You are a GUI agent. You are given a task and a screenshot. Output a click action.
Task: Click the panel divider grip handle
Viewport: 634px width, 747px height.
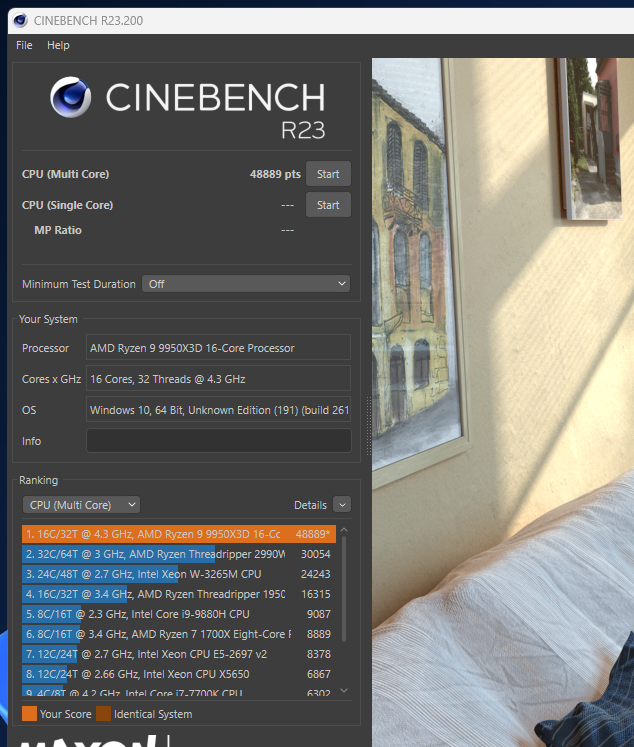pos(369,425)
